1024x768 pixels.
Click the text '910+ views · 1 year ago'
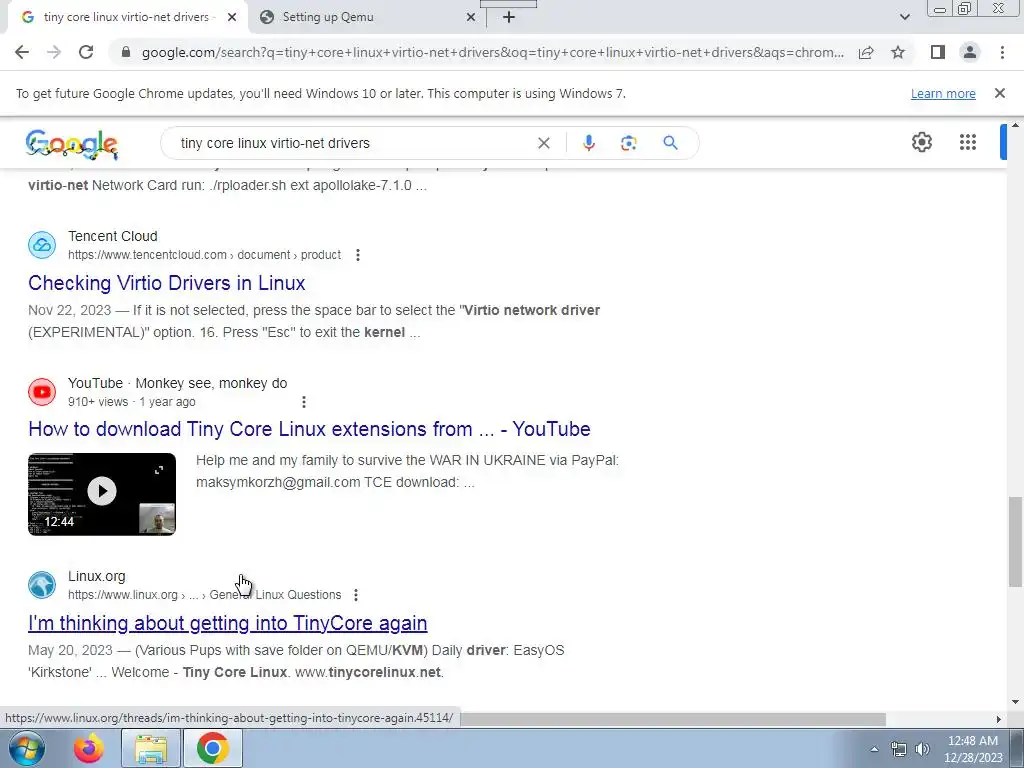(131, 402)
